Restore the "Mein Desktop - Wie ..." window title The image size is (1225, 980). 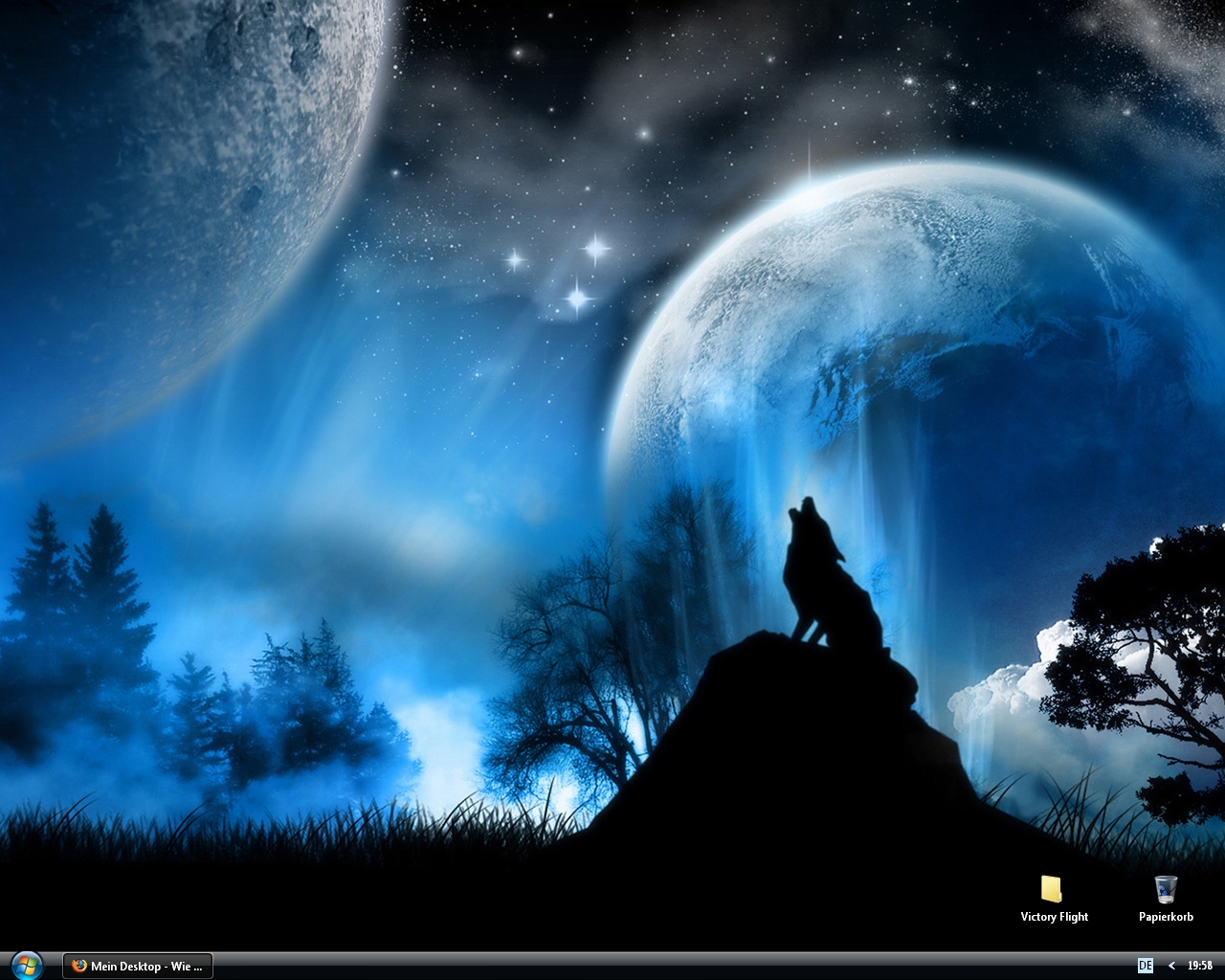coord(146,966)
